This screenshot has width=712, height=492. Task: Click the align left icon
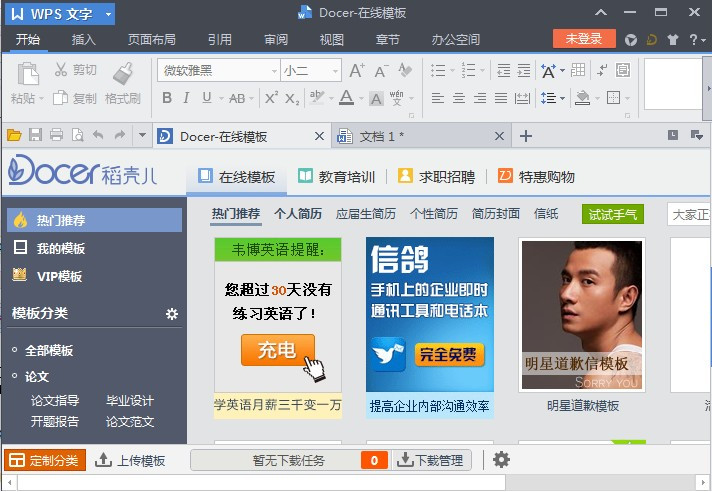tap(438, 98)
